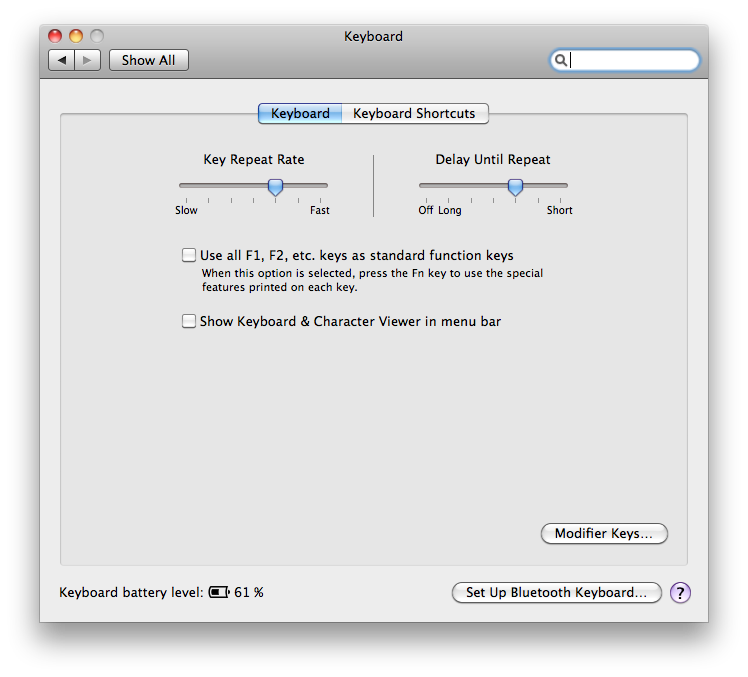Open the Modifier Keys dialog
This screenshot has height=677, width=748.
click(604, 533)
